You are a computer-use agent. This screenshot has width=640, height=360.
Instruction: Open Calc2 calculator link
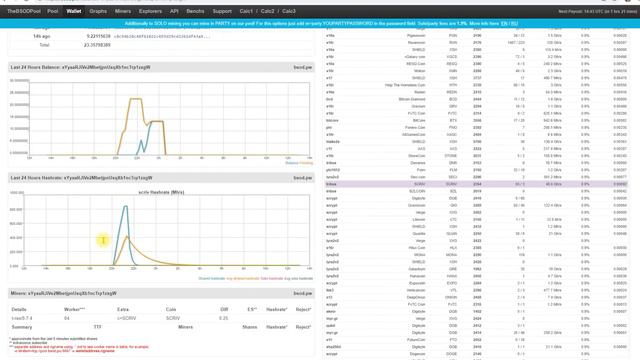(x=267, y=11)
